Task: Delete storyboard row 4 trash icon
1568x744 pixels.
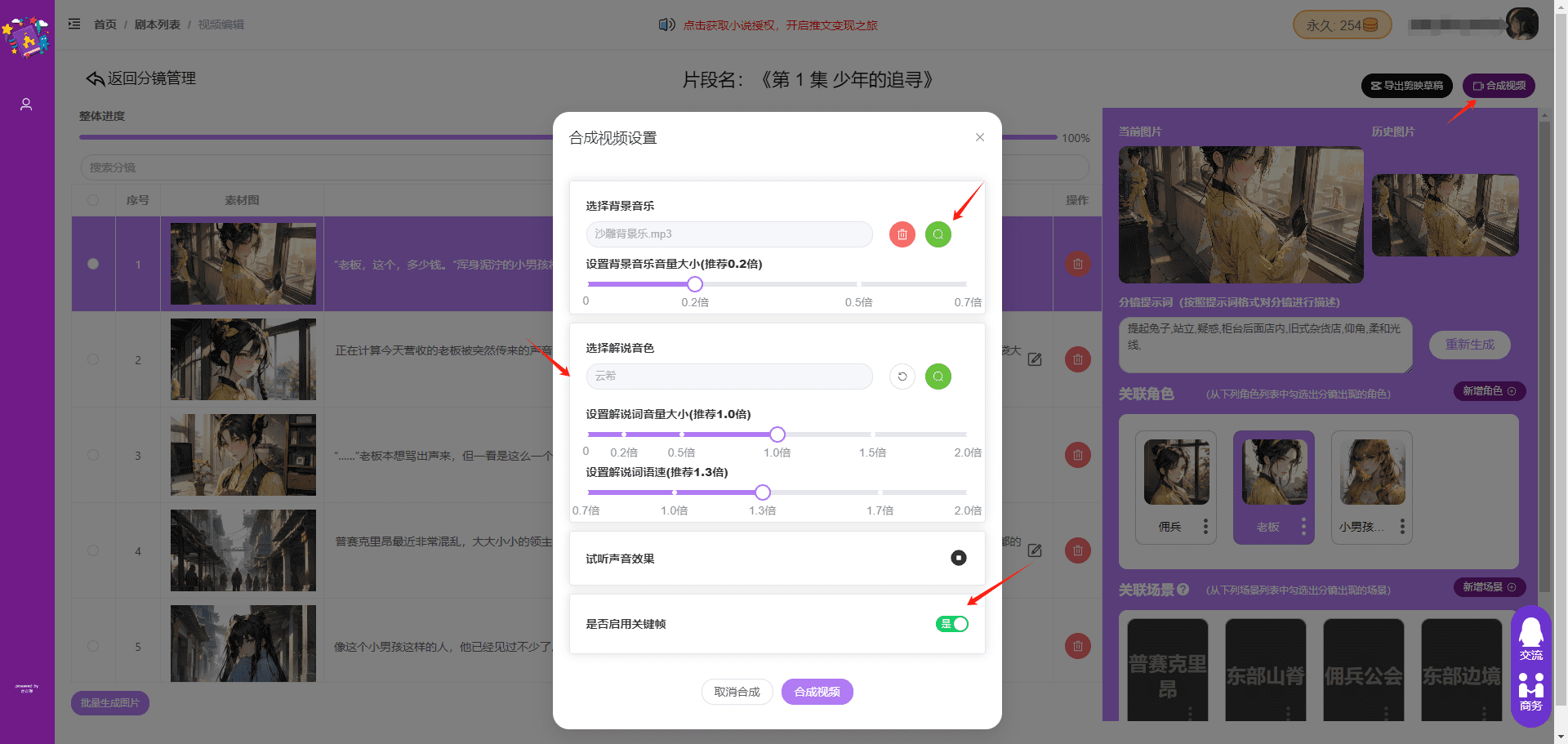Action: 1077,550
